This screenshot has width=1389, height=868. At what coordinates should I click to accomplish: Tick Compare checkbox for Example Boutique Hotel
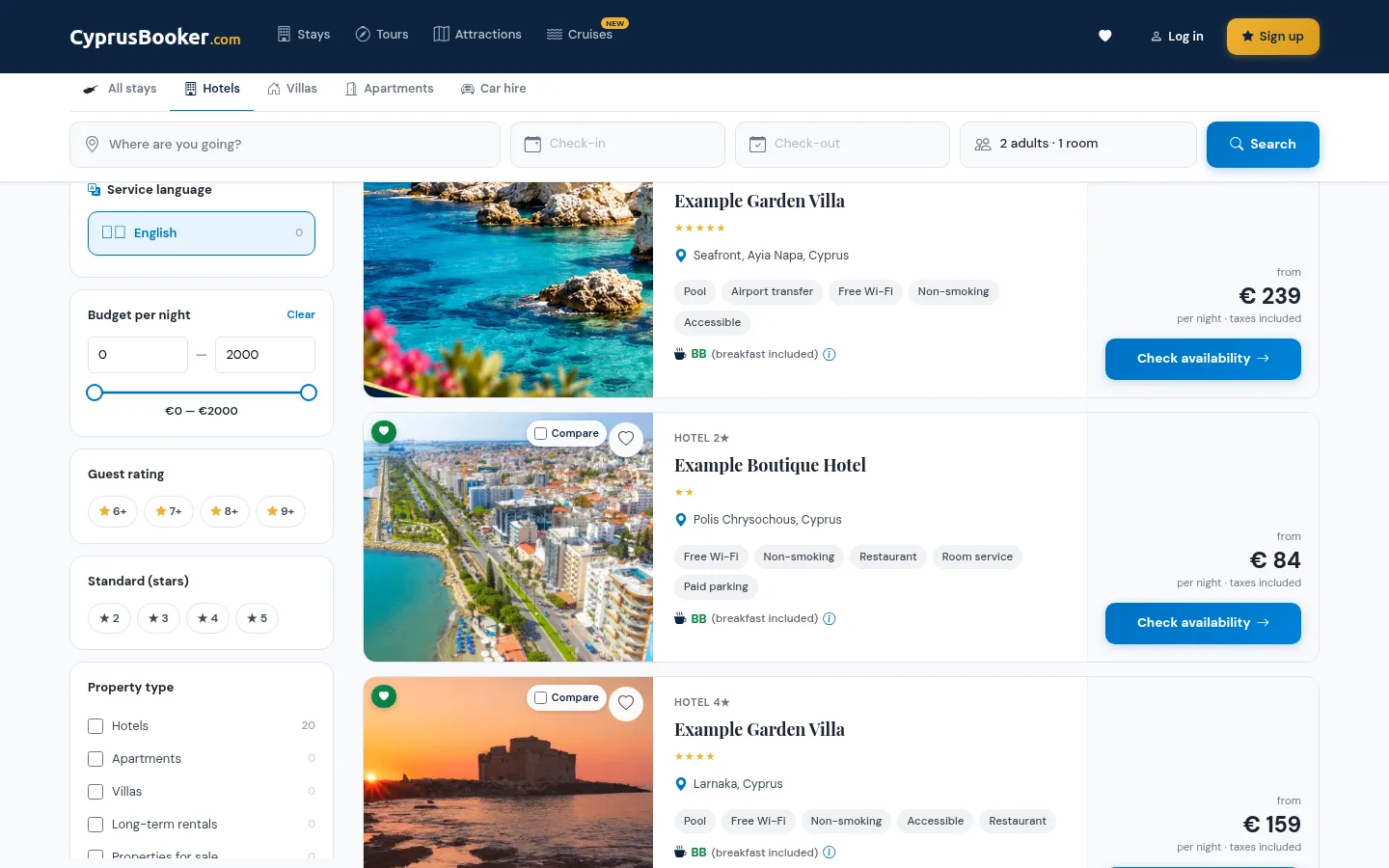click(541, 434)
